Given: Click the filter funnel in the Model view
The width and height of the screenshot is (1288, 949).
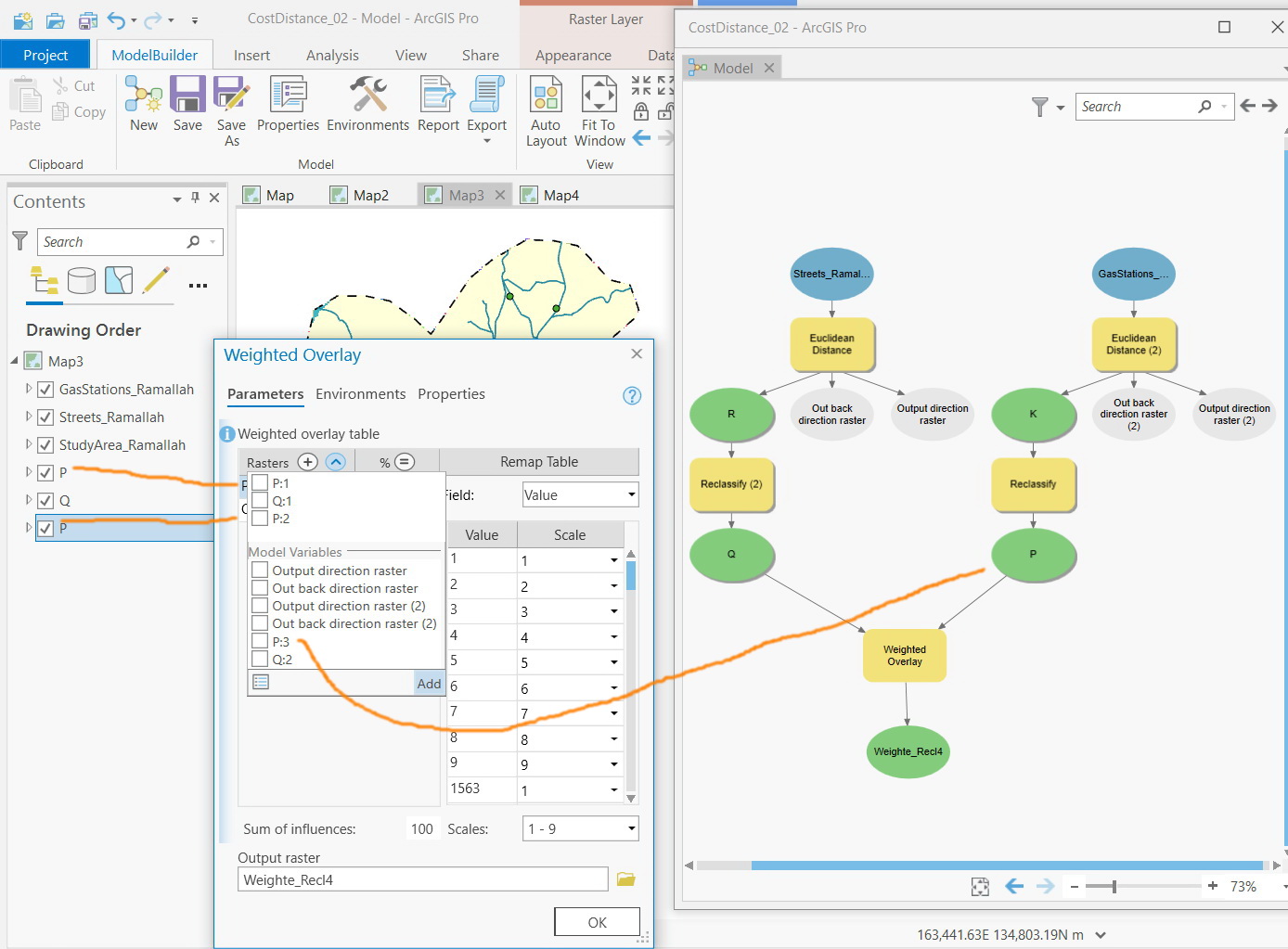Looking at the screenshot, I should [1040, 107].
